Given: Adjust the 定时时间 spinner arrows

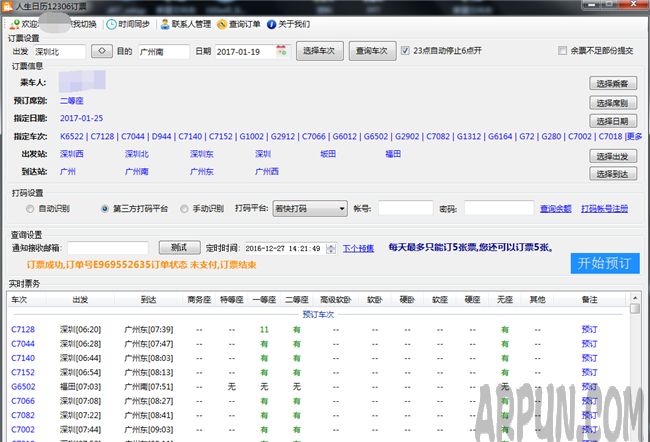Looking at the screenshot, I should 330,248.
